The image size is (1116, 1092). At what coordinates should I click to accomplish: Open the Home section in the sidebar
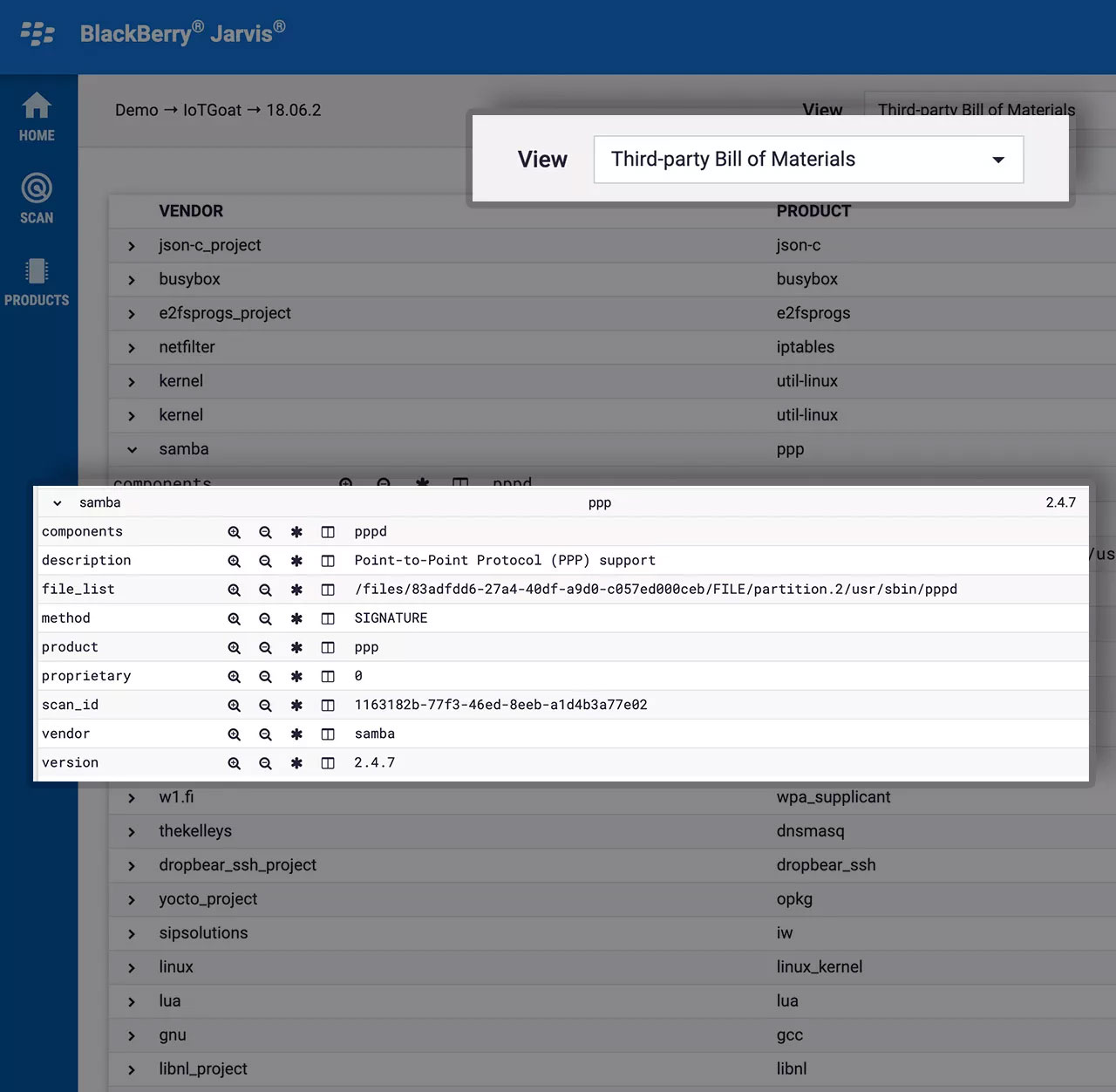pos(37,117)
